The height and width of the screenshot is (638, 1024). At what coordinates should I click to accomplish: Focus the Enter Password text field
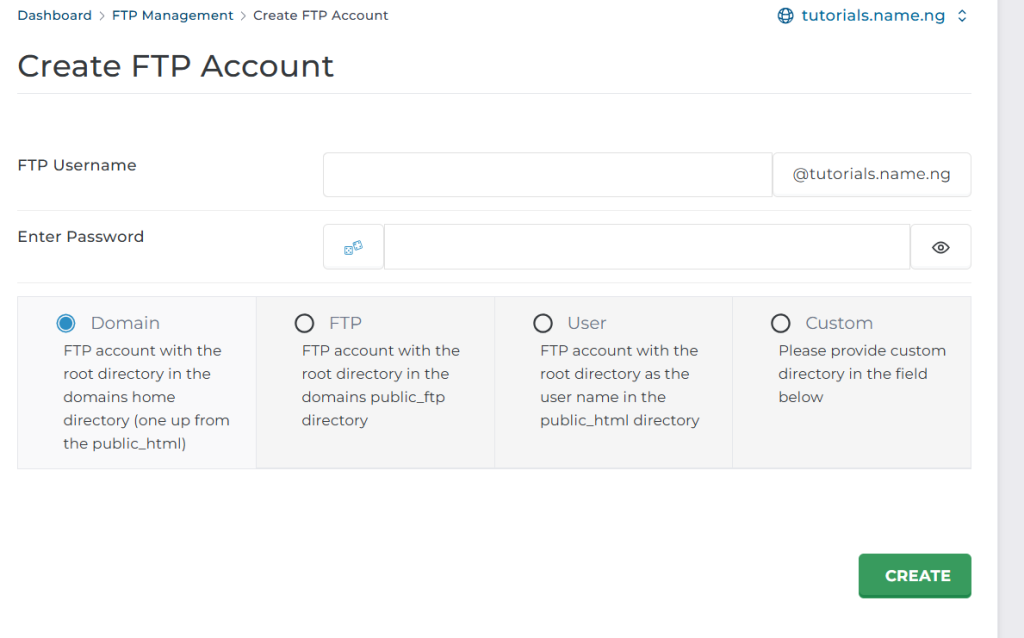point(646,247)
